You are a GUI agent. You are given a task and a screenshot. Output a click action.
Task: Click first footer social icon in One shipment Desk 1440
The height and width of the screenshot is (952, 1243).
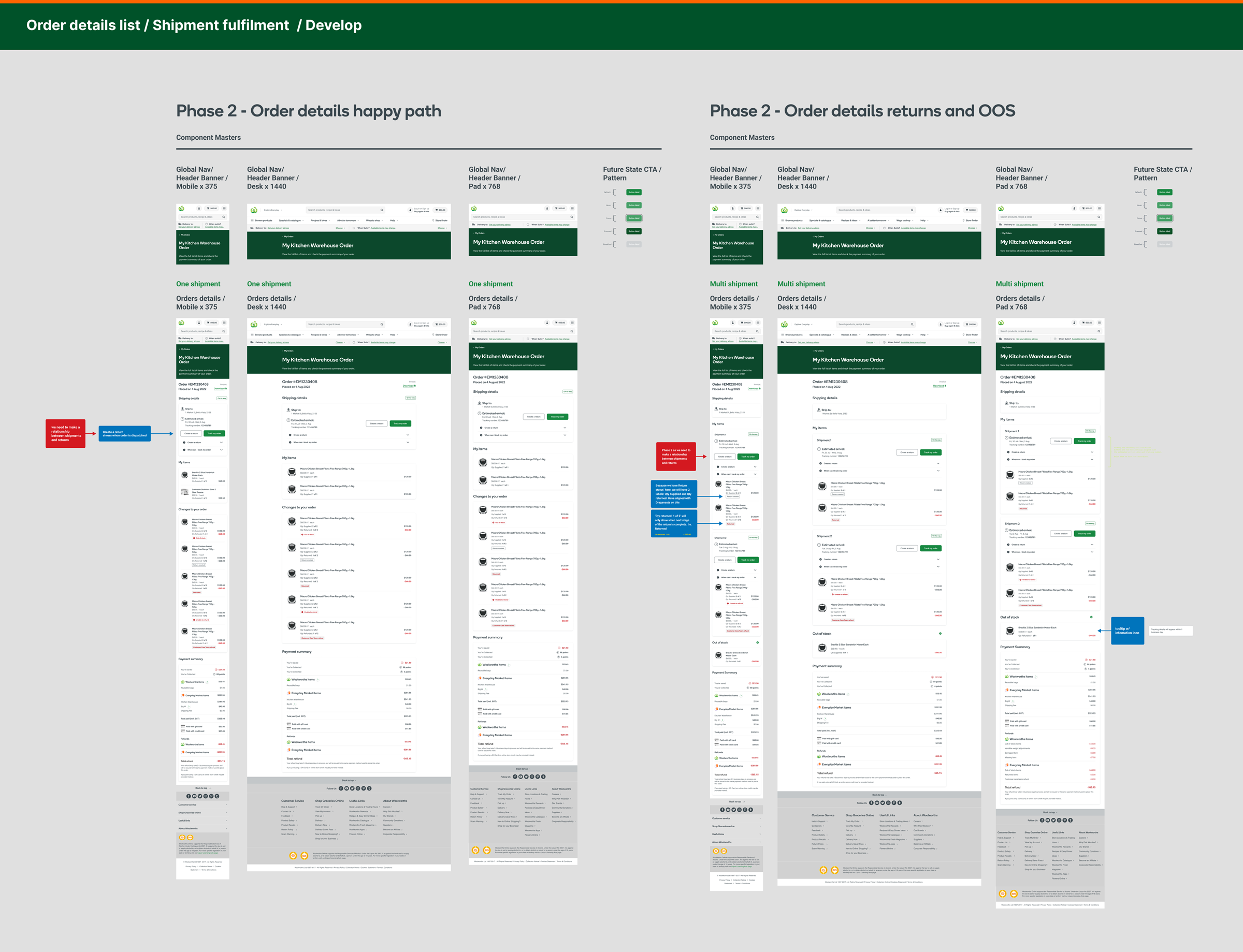tap(341, 788)
